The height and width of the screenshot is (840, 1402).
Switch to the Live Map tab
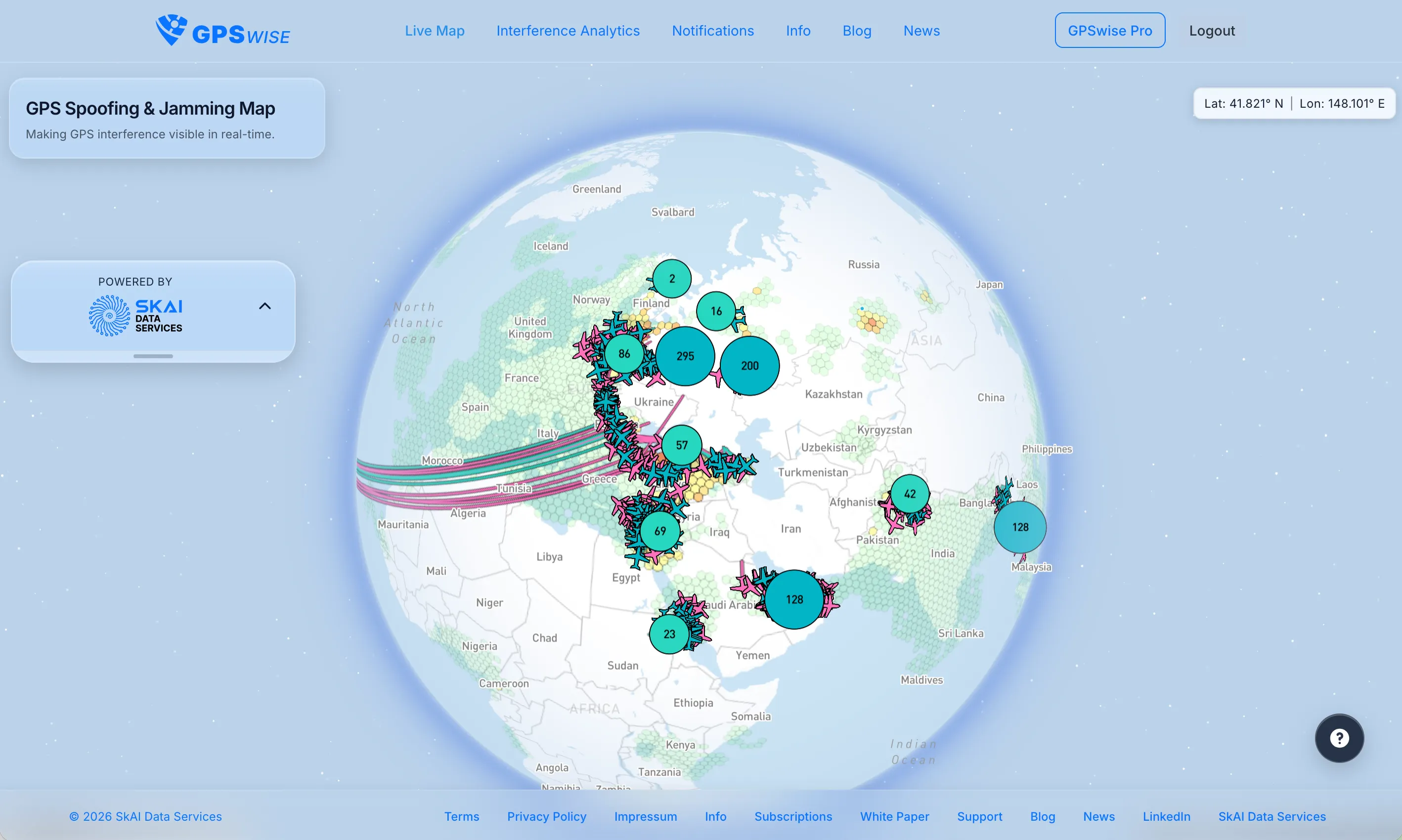tap(435, 31)
